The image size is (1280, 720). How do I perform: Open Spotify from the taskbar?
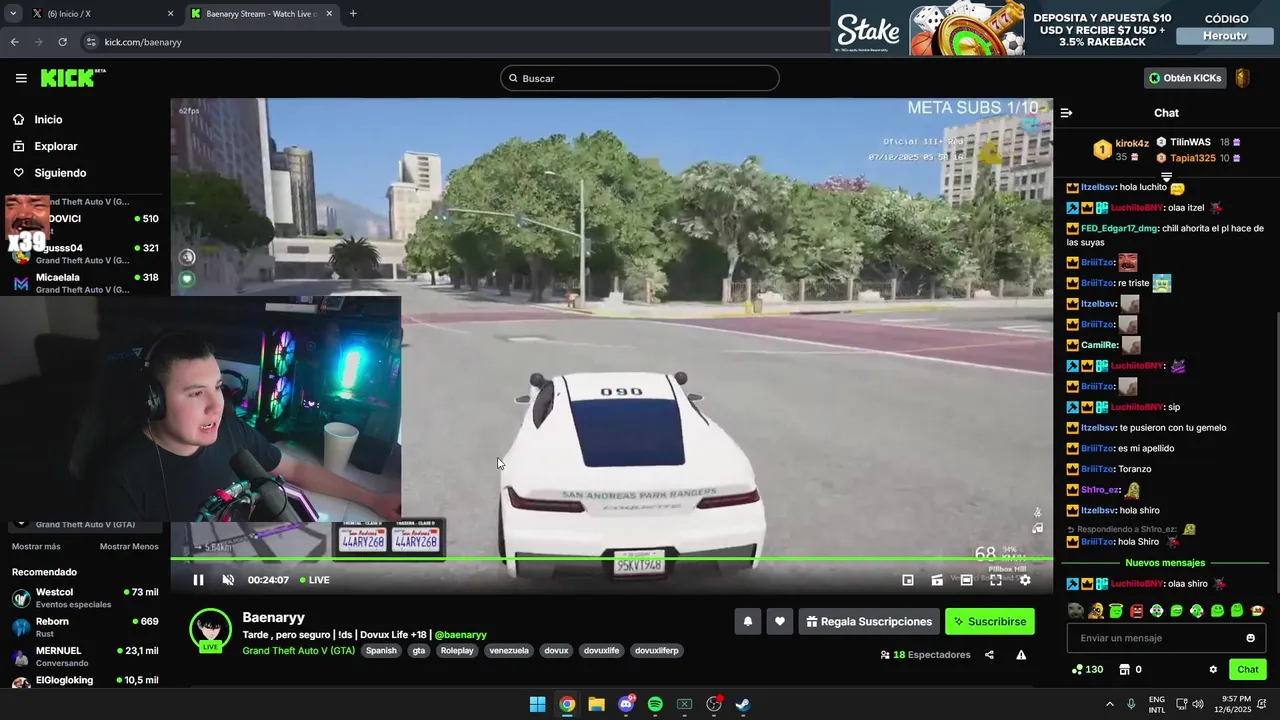pos(655,704)
